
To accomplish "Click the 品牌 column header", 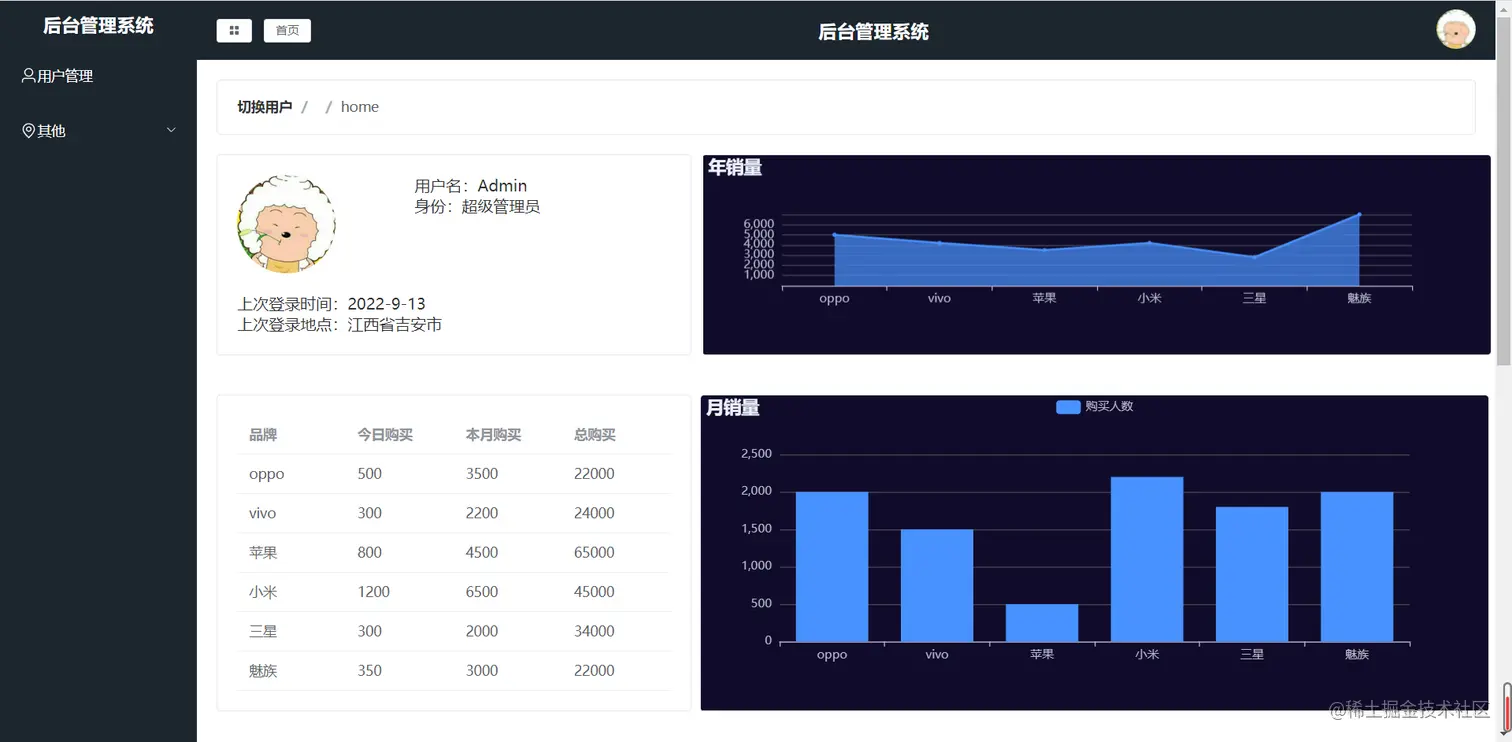I will coord(263,435).
